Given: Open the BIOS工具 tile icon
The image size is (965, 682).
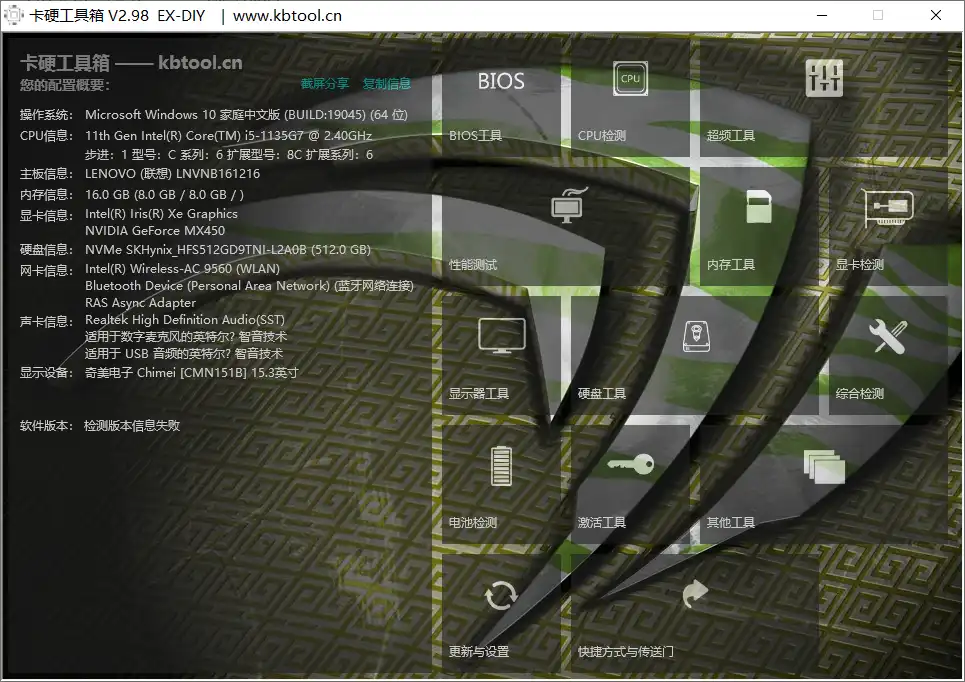Looking at the screenshot, I should point(501,81).
